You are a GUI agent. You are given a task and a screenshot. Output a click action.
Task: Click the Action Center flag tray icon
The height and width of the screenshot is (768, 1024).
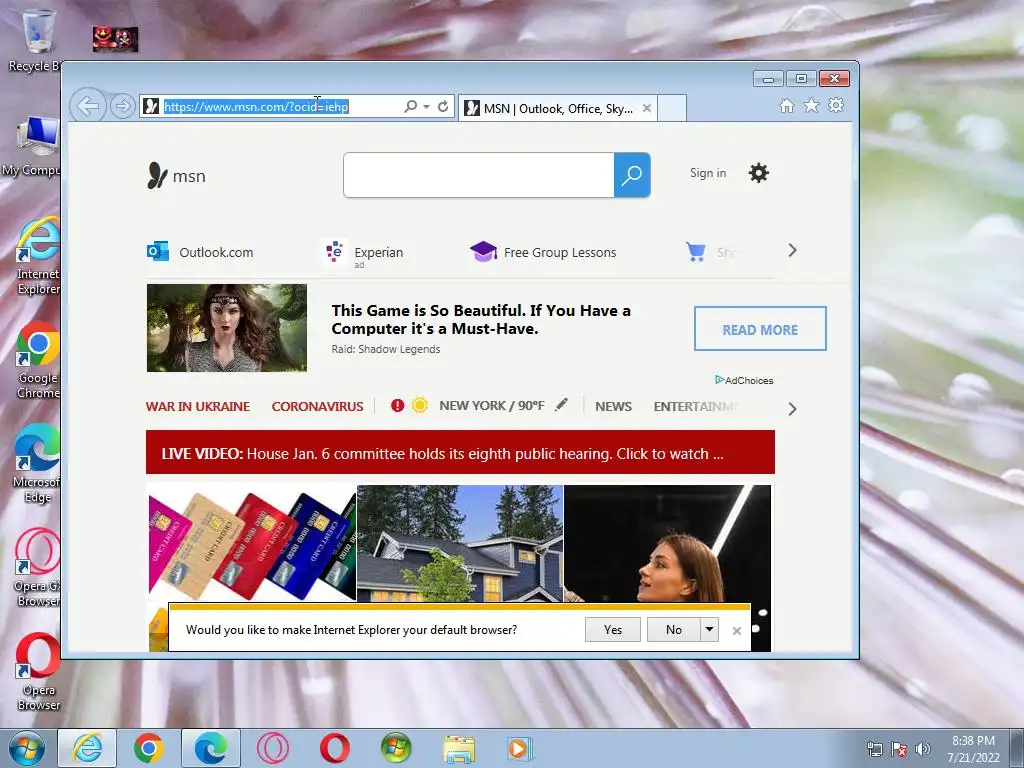pyautogui.click(x=899, y=749)
